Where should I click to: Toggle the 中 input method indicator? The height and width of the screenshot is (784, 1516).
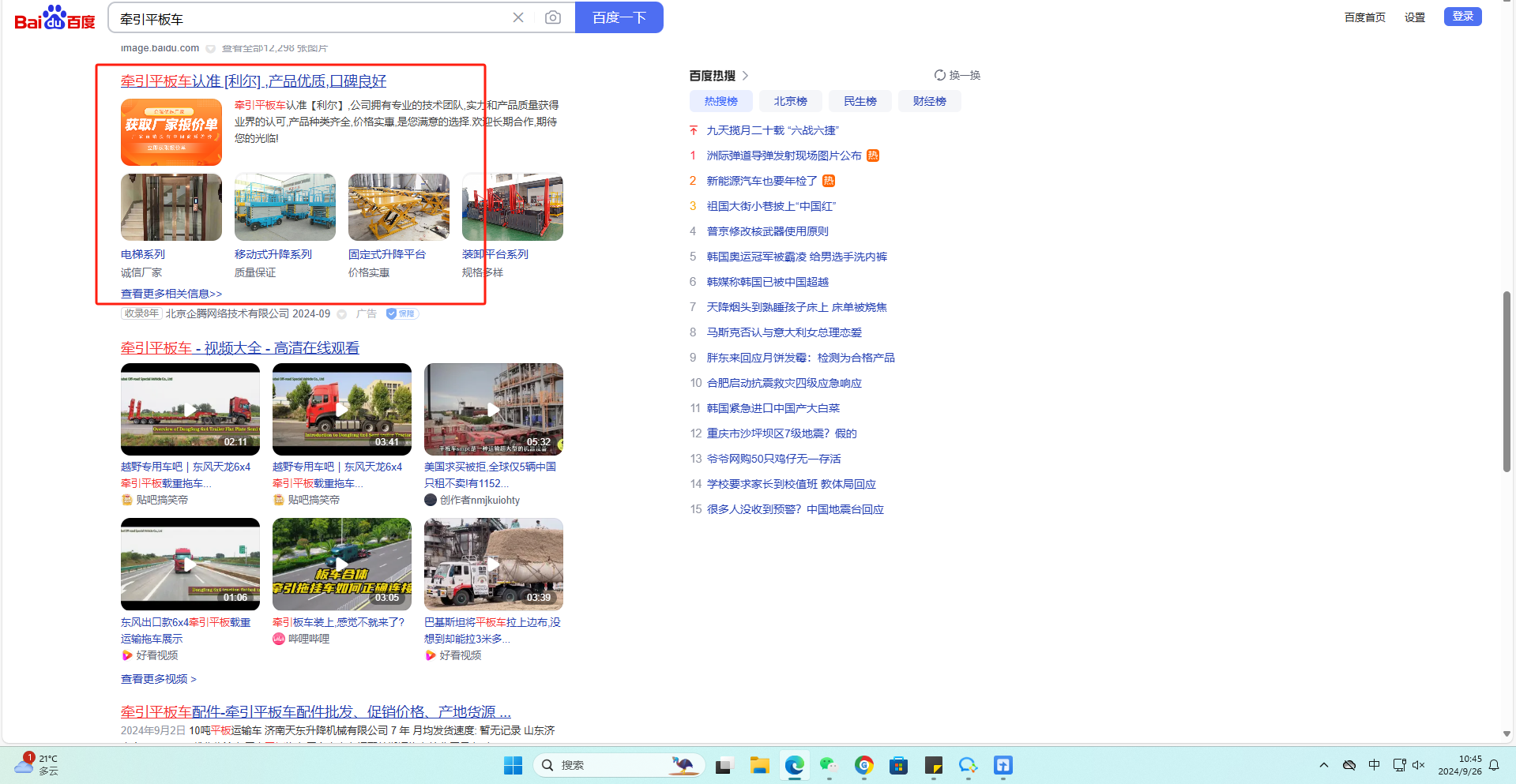click(1375, 765)
